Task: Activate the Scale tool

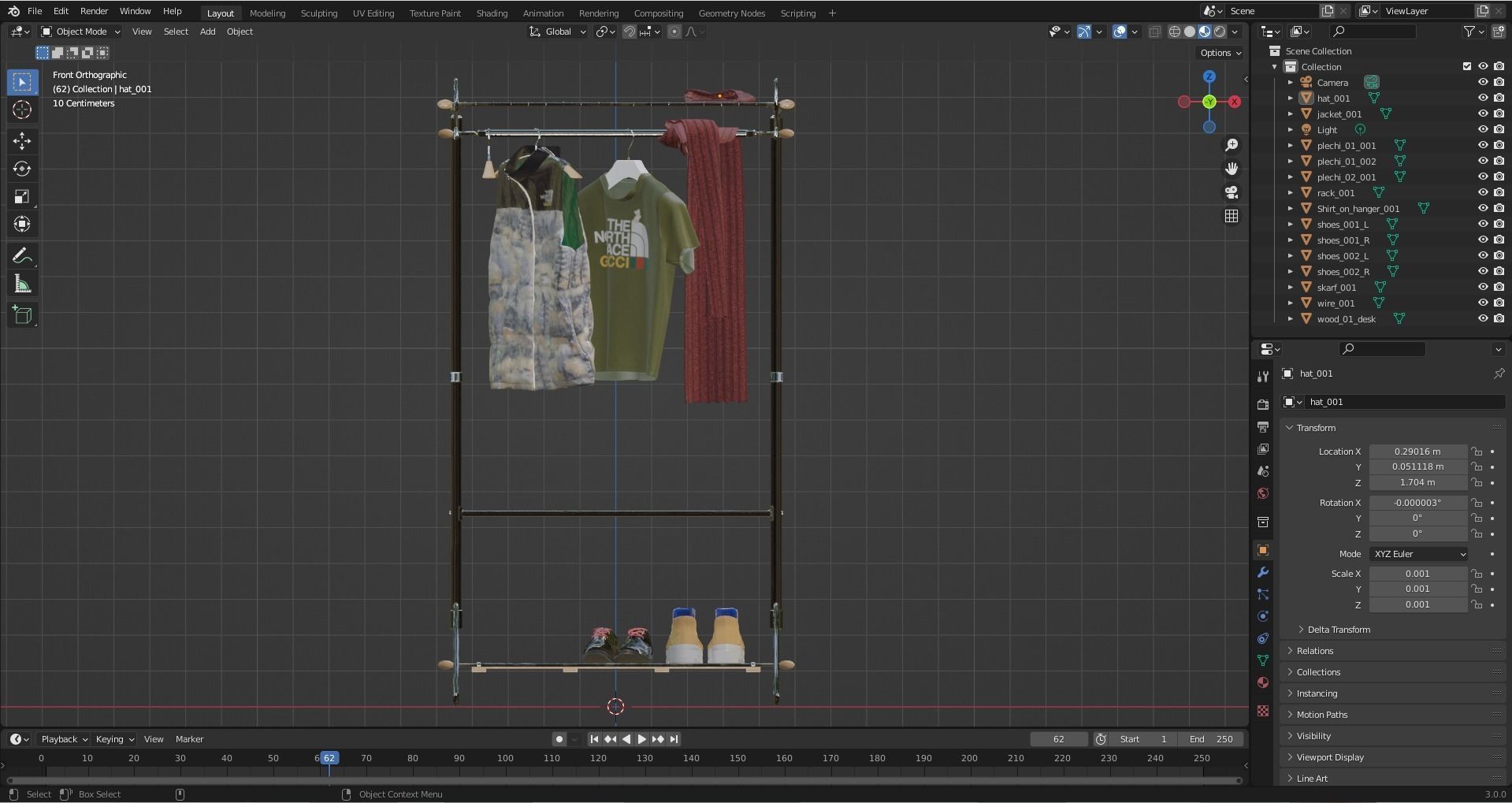Action: coord(22,197)
